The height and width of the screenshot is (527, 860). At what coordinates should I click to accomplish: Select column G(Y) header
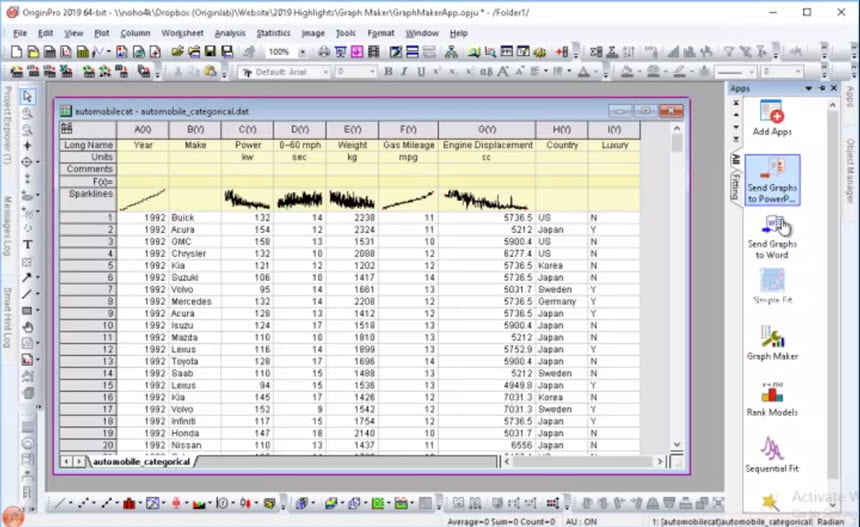coord(487,129)
